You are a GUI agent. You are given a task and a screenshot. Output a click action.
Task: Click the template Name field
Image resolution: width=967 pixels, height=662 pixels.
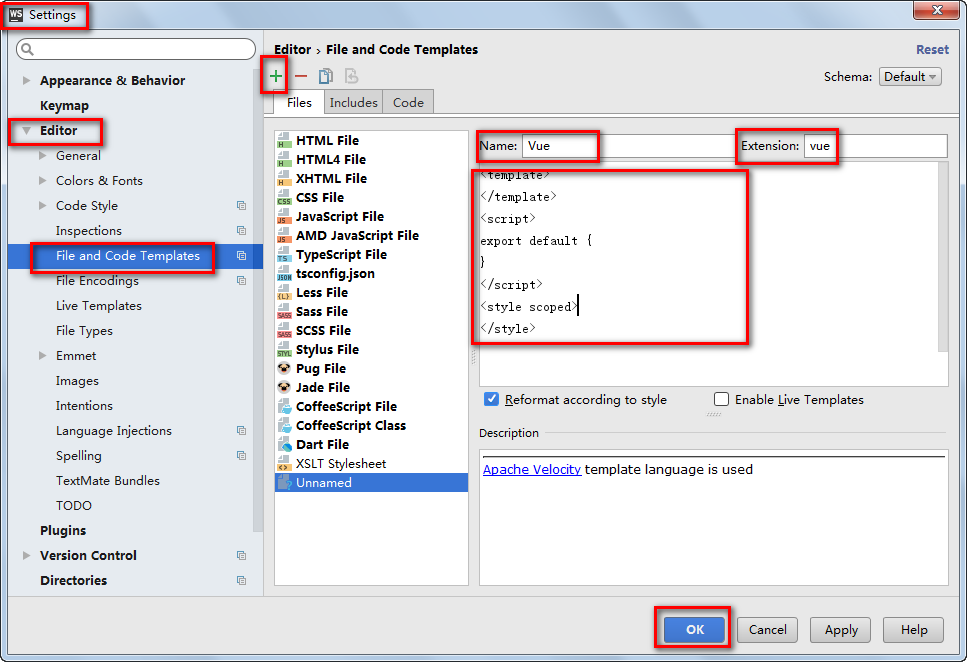(x=628, y=146)
